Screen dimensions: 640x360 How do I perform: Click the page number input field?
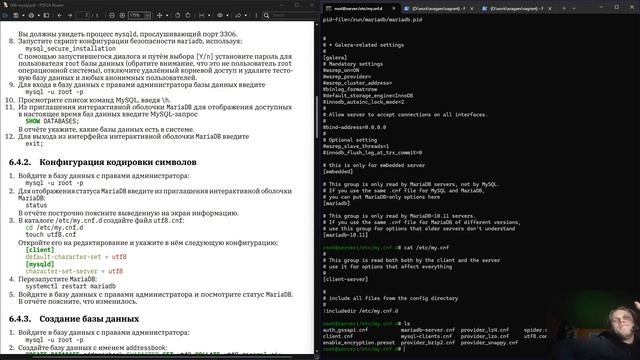click(83, 15)
